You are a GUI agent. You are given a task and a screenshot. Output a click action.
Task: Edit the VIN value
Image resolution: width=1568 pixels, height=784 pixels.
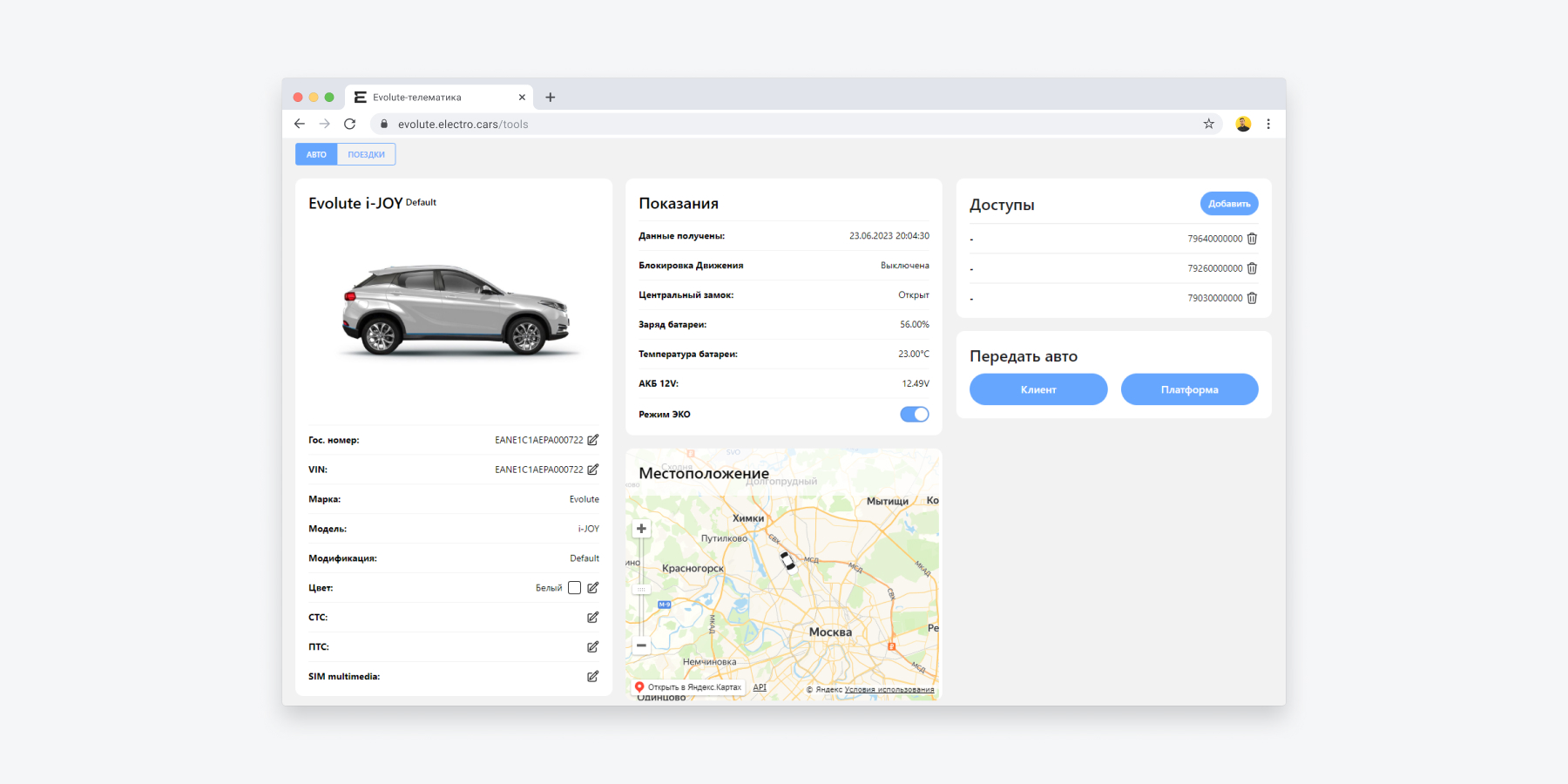[x=593, y=470]
